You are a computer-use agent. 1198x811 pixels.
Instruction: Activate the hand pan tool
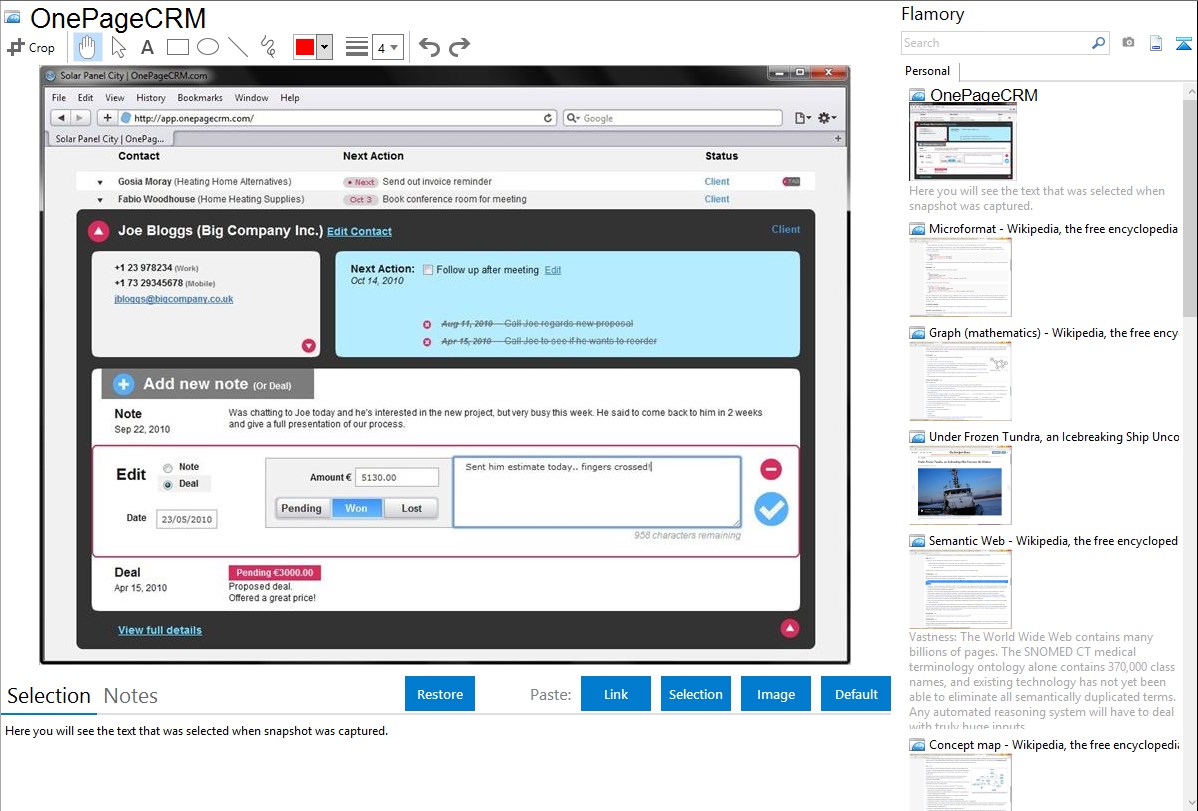(87, 47)
